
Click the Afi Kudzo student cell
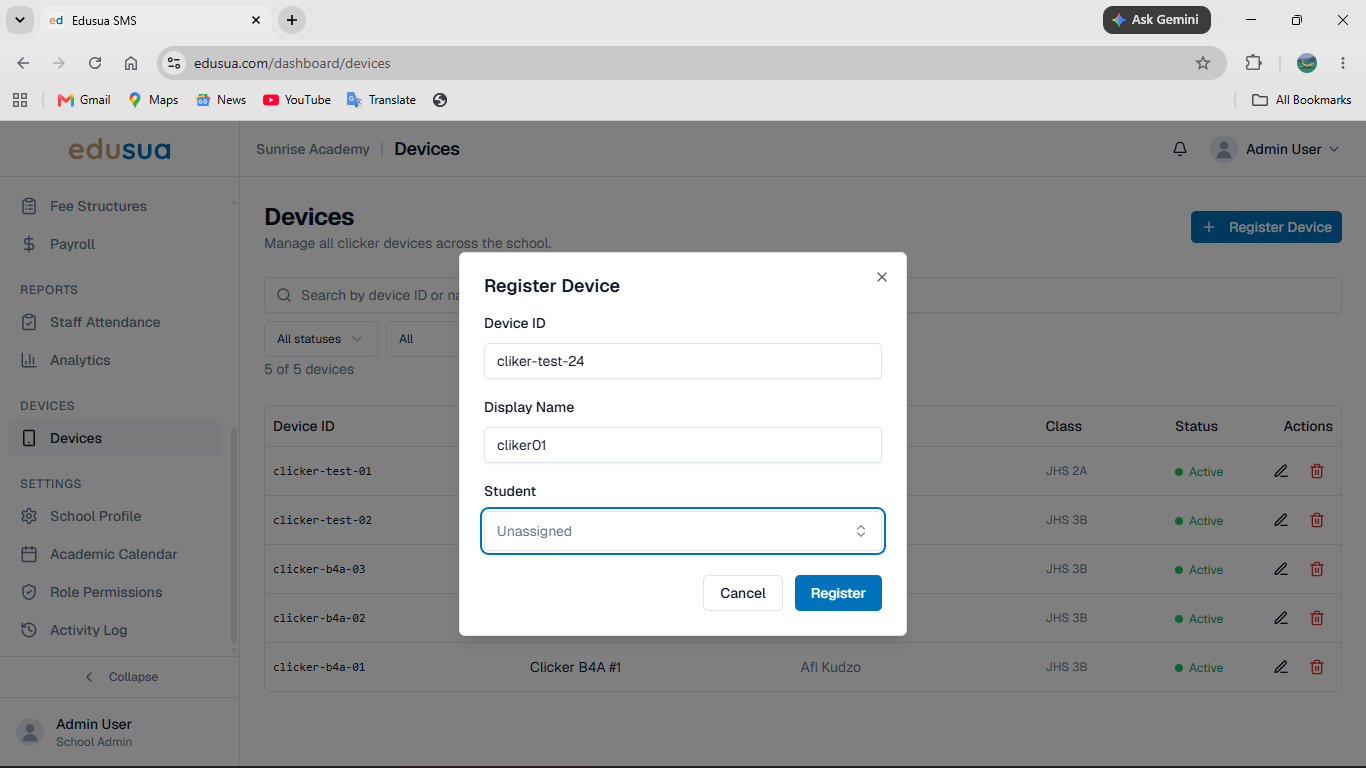[x=831, y=667]
